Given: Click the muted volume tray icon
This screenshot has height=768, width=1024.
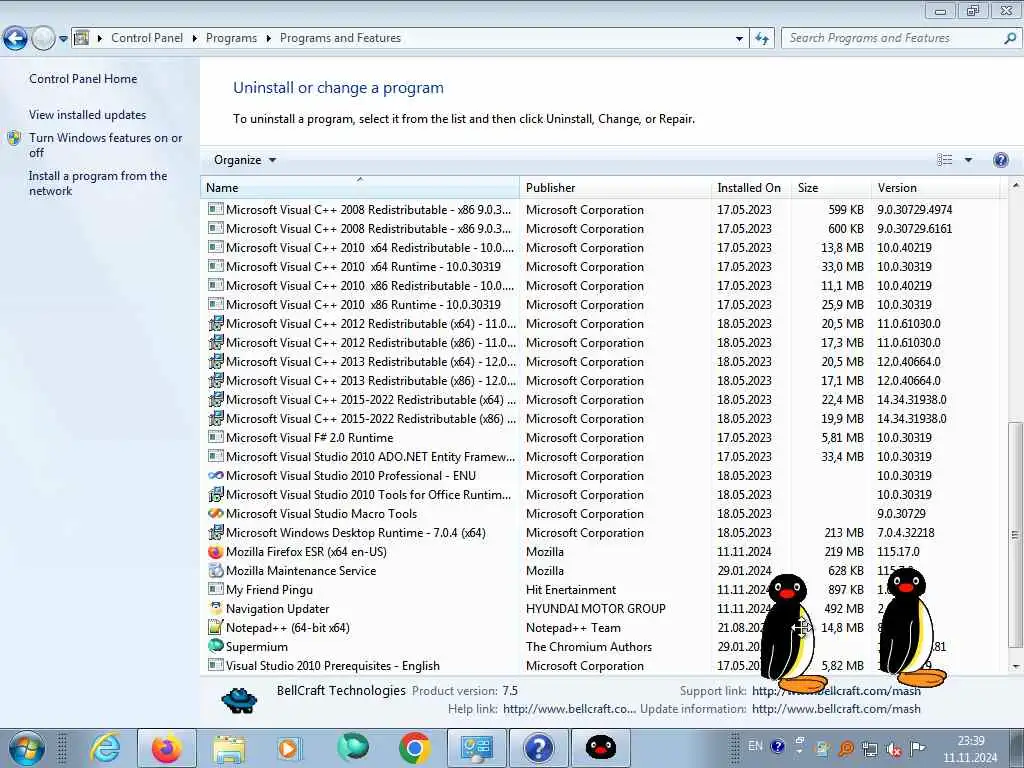Looking at the screenshot, I should tap(893, 749).
